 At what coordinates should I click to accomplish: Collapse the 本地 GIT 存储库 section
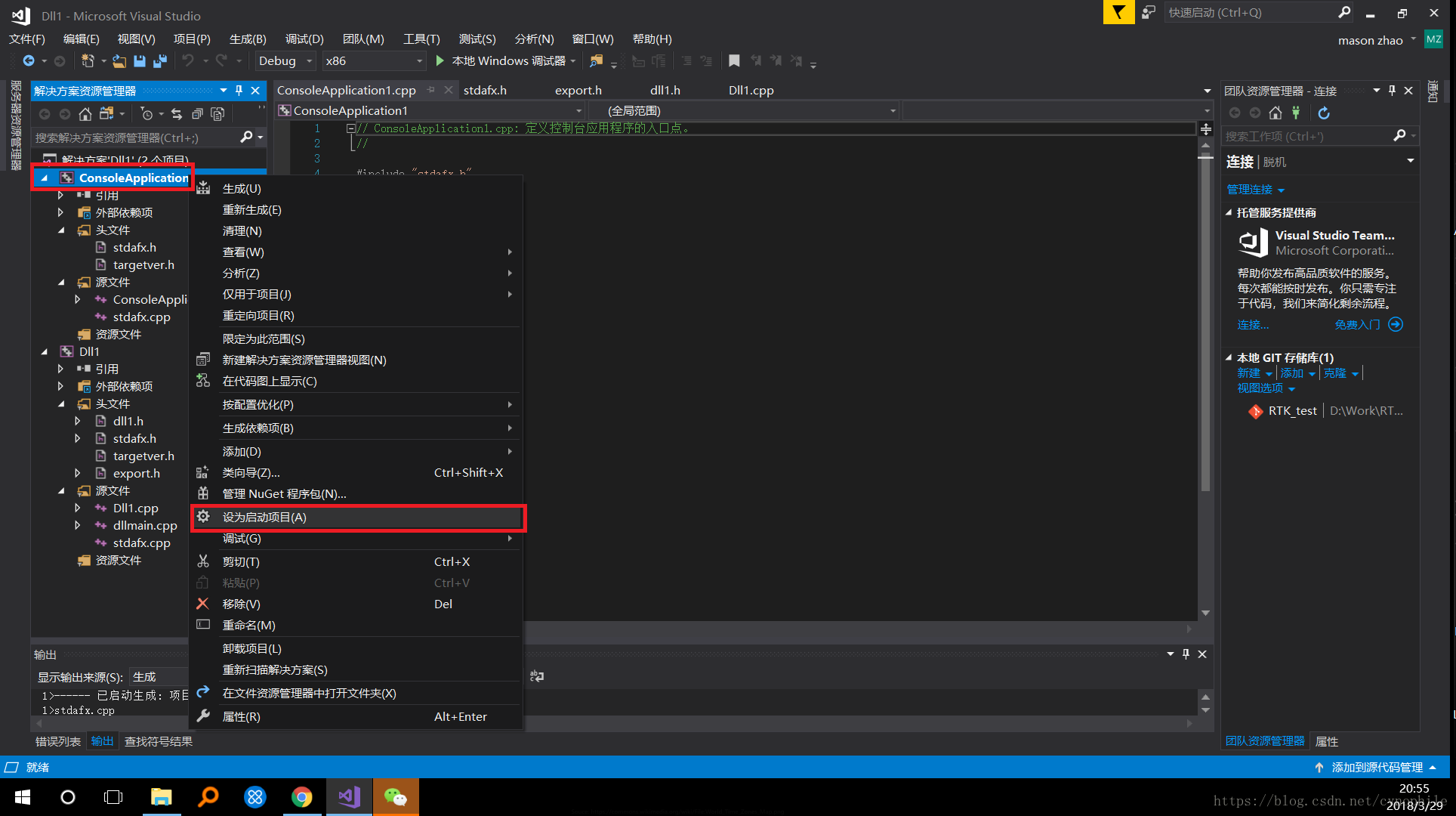click(1229, 358)
